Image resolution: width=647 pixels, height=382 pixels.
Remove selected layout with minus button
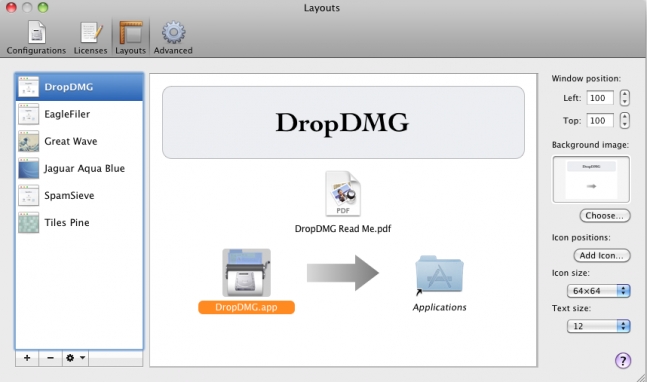(x=50, y=358)
